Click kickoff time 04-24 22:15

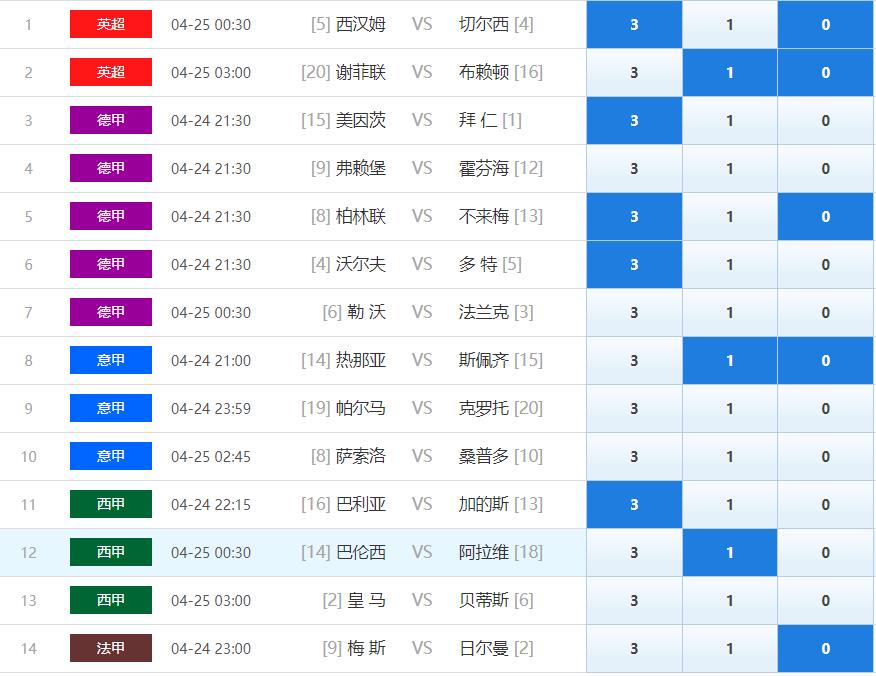(211, 505)
